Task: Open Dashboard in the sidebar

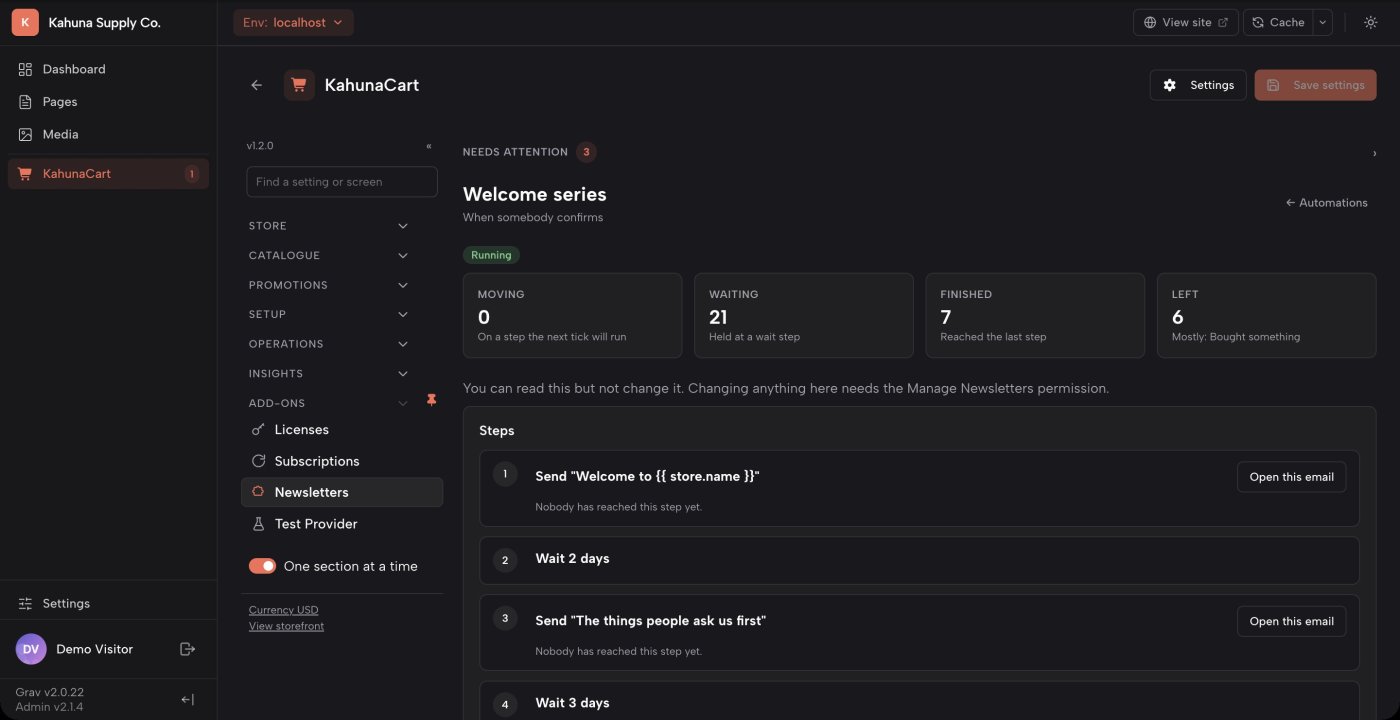Action: click(108, 69)
